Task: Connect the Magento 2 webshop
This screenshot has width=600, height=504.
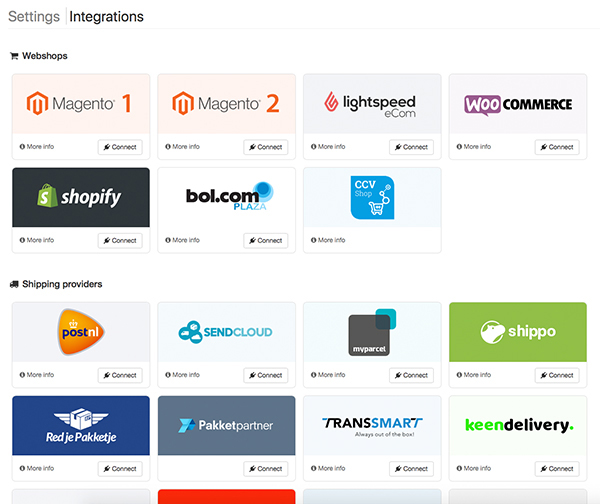Action: tap(266, 147)
